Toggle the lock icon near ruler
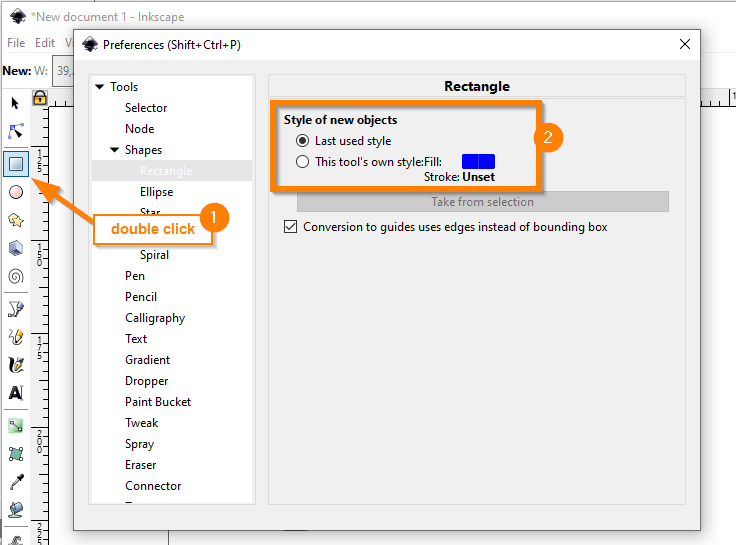 click(x=40, y=98)
